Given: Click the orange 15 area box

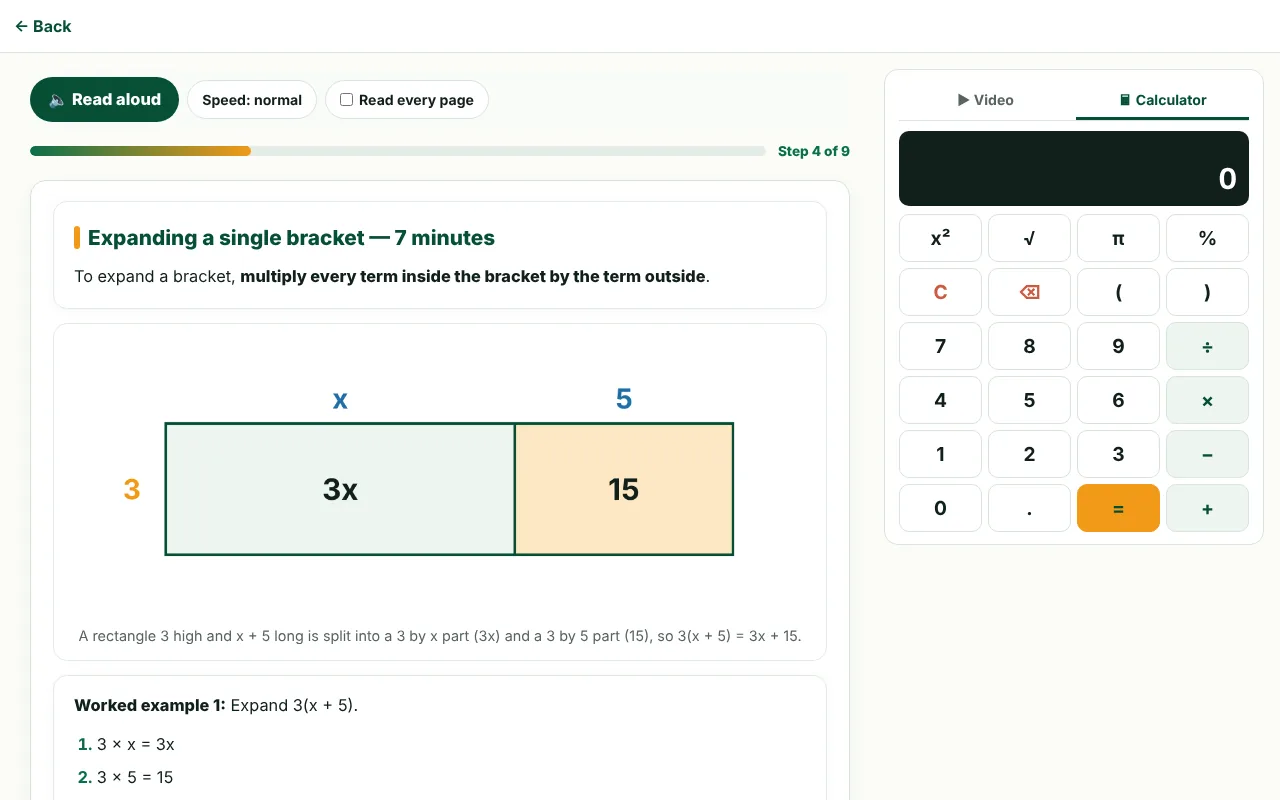Looking at the screenshot, I should point(624,489).
